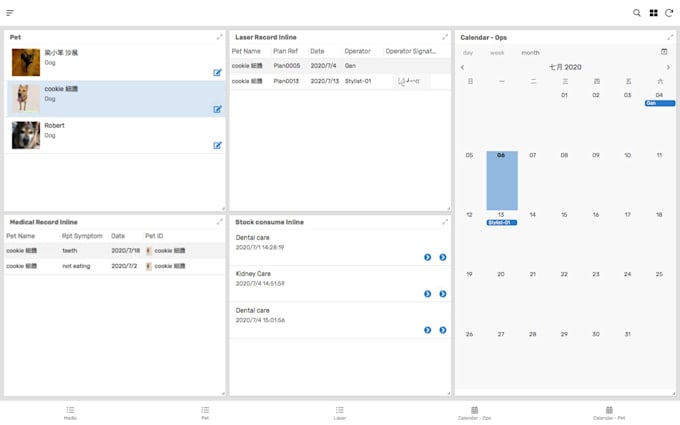Open the Laser tab in bottom navigation
The width and height of the screenshot is (680, 425).
click(x=340, y=413)
